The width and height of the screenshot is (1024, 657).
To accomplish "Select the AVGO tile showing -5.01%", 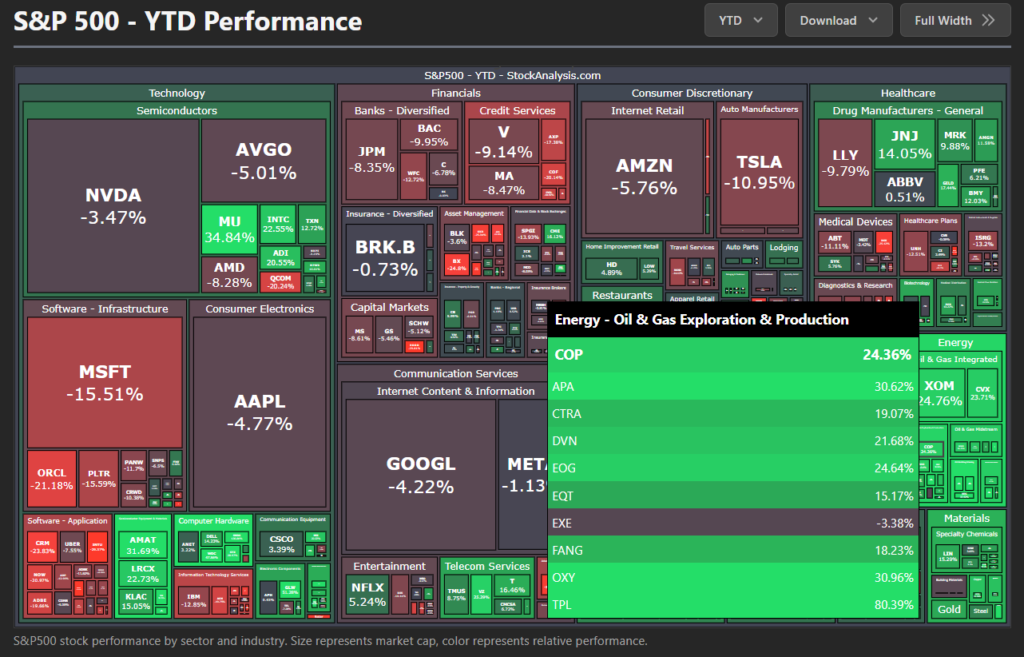I will [x=263, y=161].
